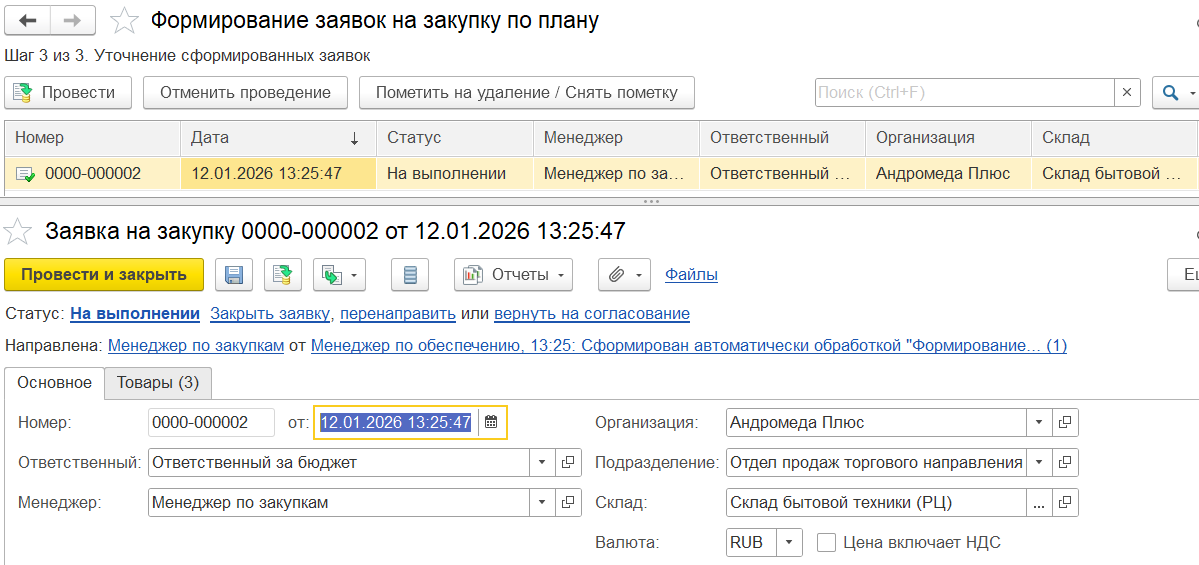
Task: Open the create-based-on icon menu
Action: (339, 274)
